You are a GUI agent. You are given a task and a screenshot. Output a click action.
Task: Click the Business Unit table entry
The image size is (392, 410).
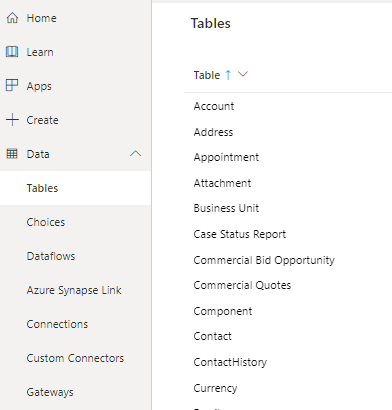click(x=226, y=208)
